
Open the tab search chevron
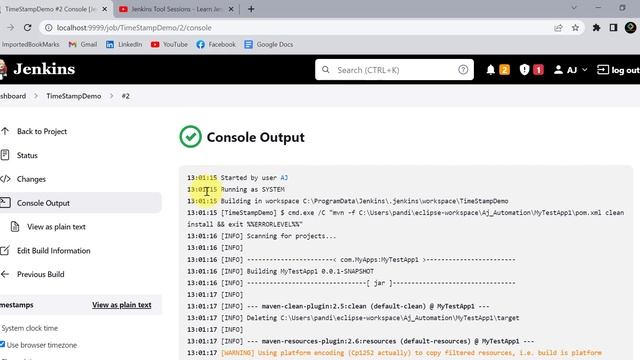(x=574, y=8)
